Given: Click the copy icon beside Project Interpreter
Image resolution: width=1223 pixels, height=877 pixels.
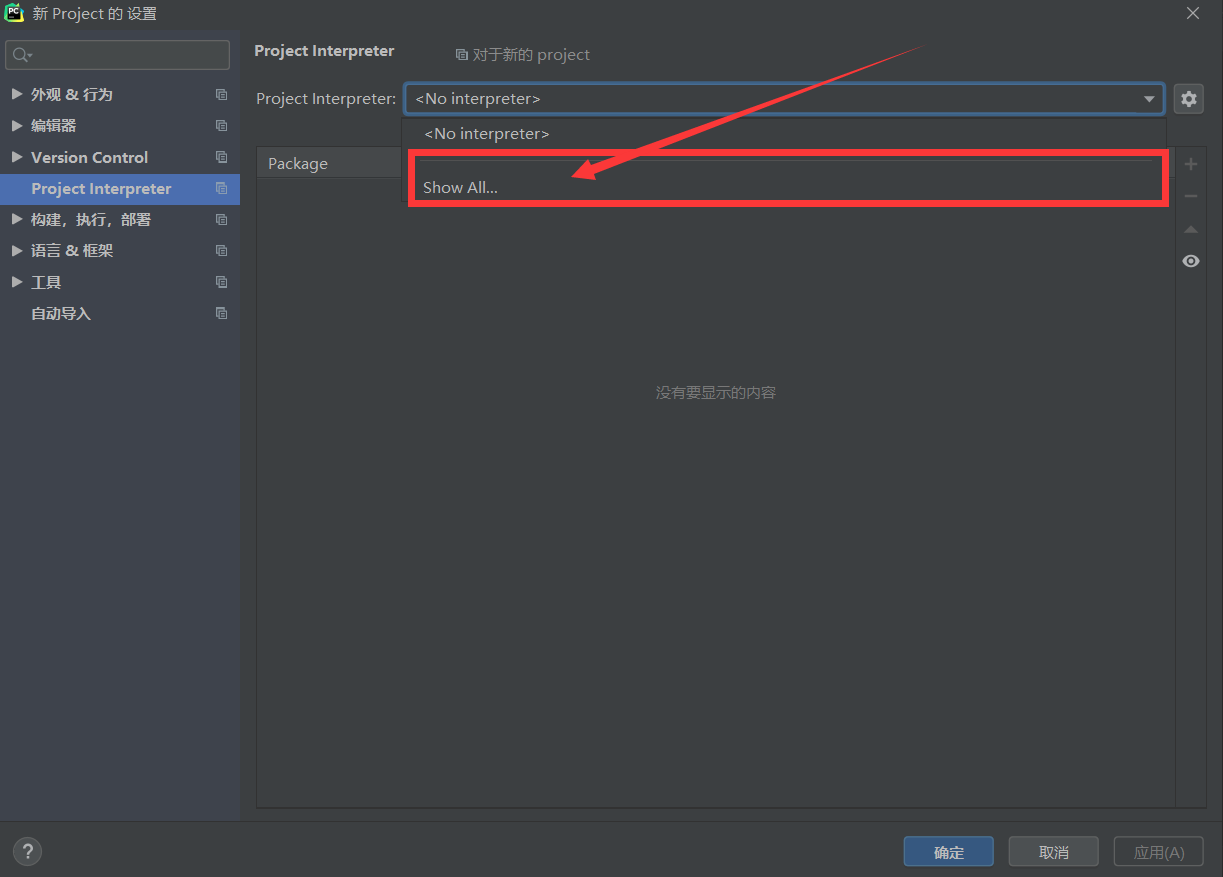Looking at the screenshot, I should pyautogui.click(x=221, y=188).
